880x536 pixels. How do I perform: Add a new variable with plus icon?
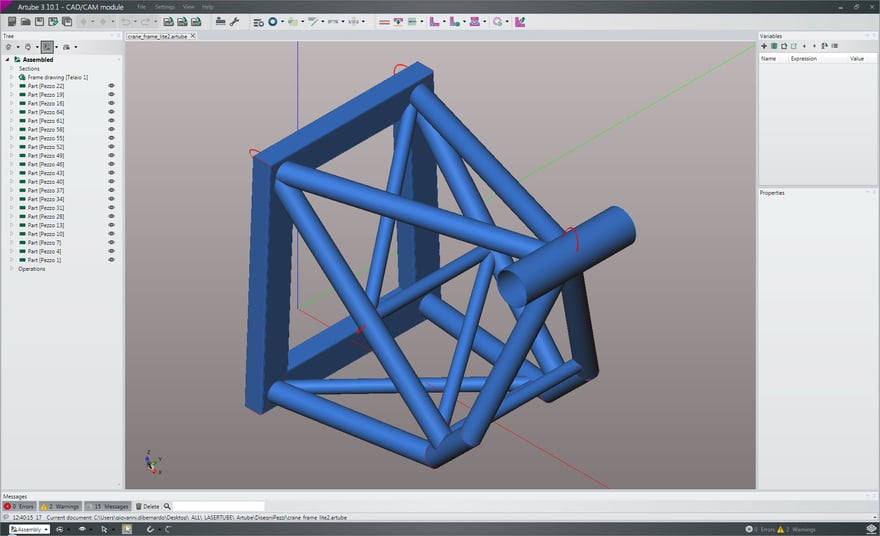coord(764,46)
